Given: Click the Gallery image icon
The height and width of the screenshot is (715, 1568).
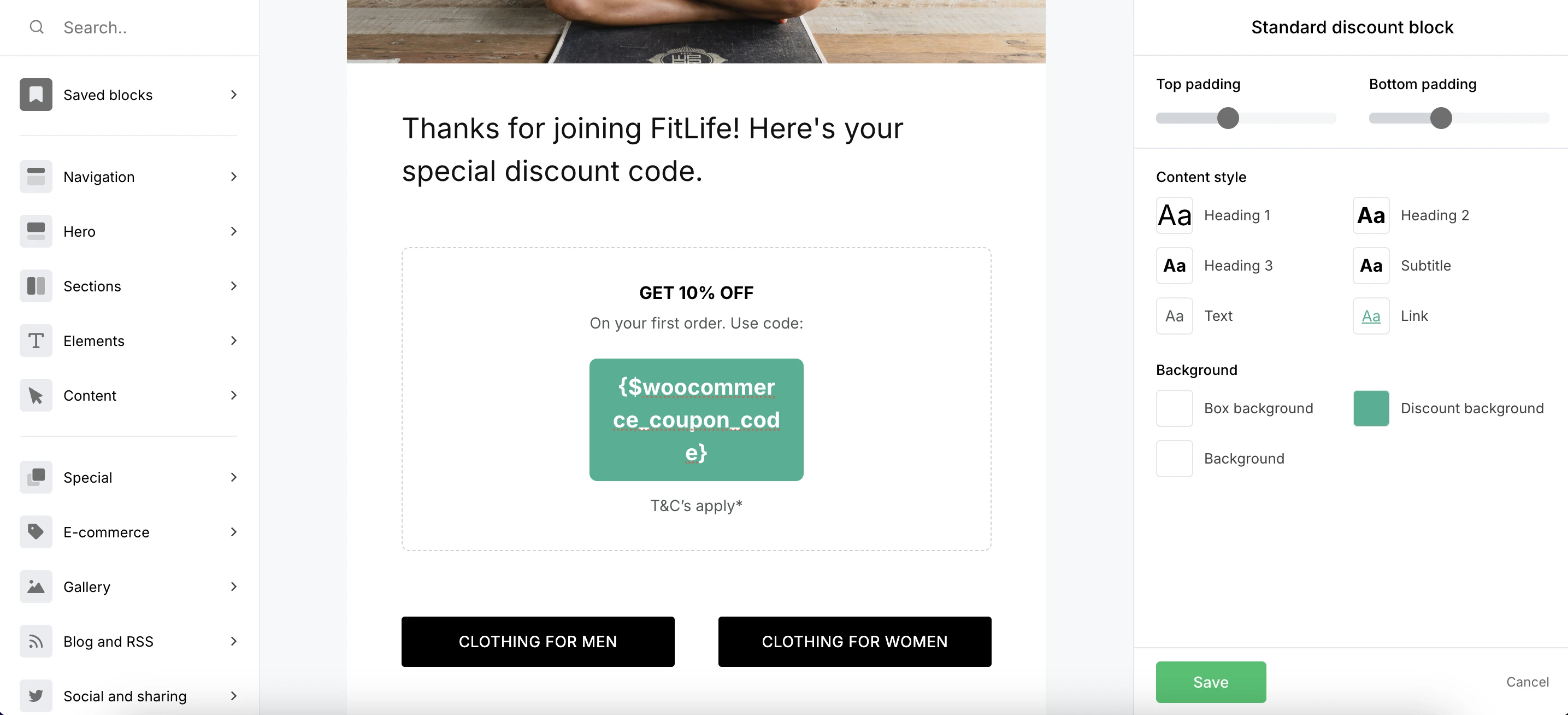Looking at the screenshot, I should [x=36, y=587].
